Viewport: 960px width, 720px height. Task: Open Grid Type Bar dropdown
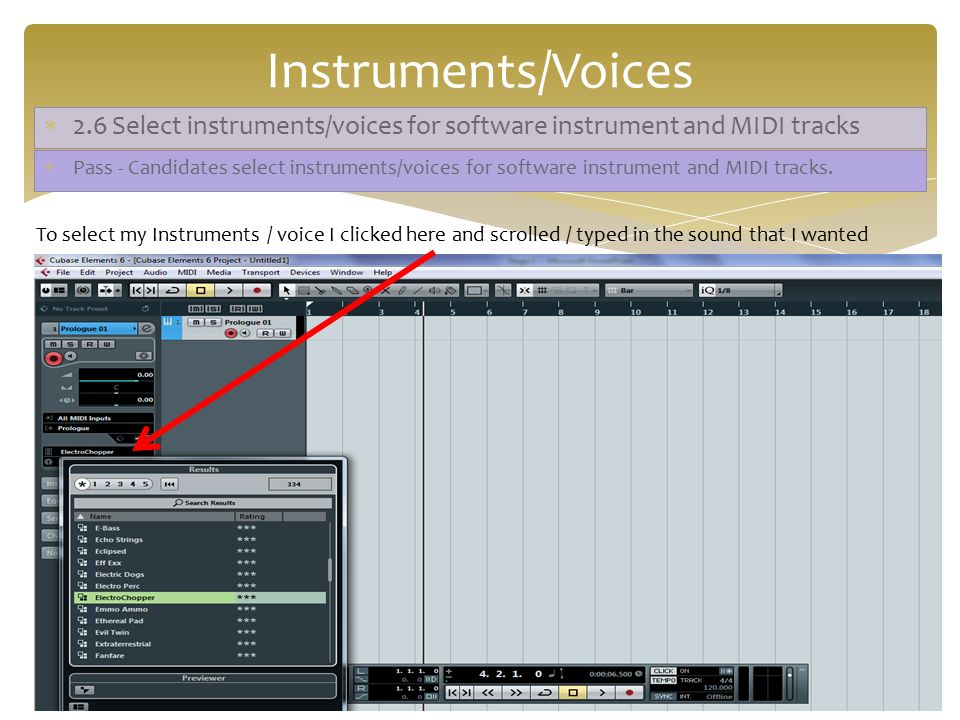[649, 290]
